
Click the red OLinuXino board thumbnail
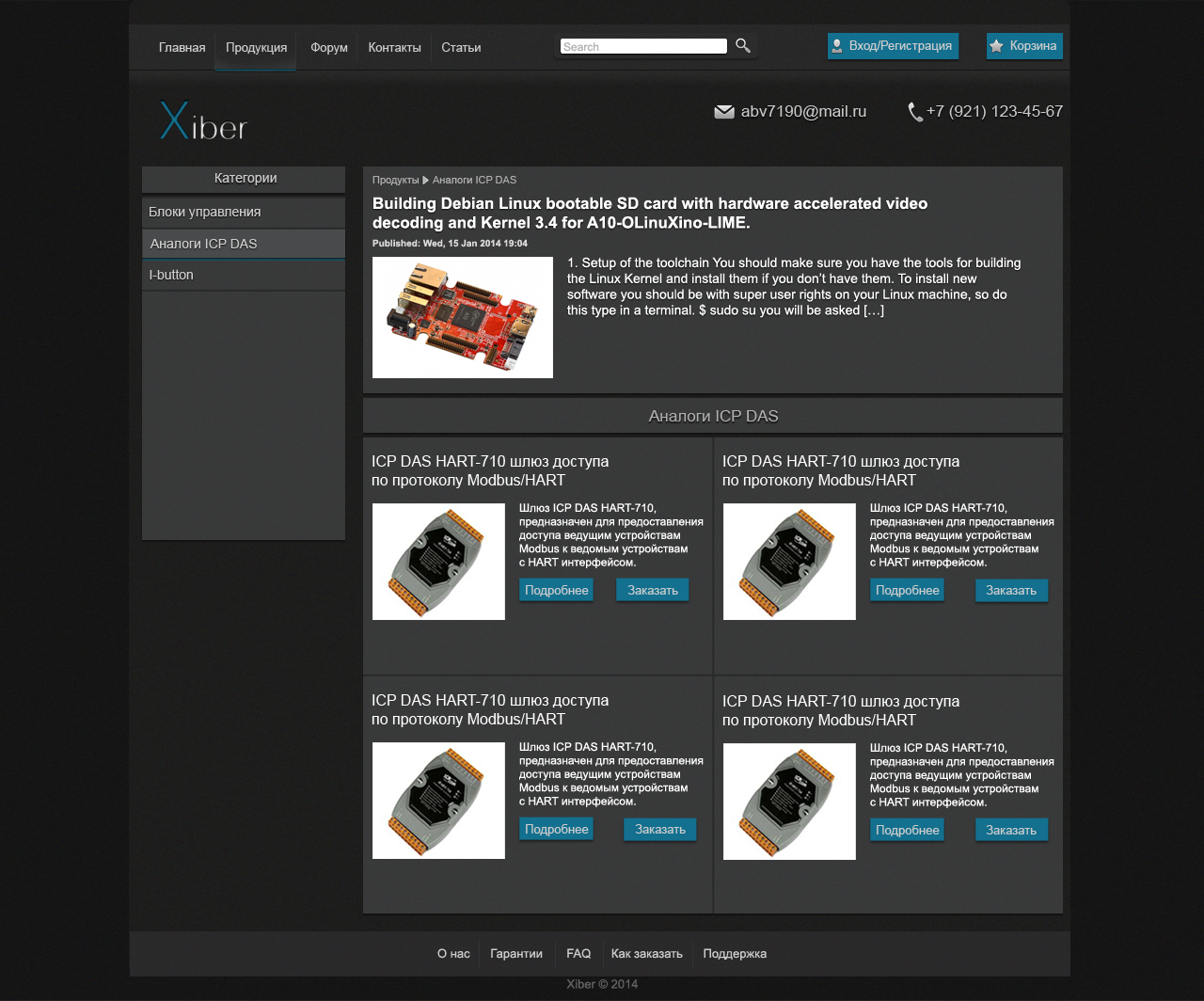pos(462,317)
